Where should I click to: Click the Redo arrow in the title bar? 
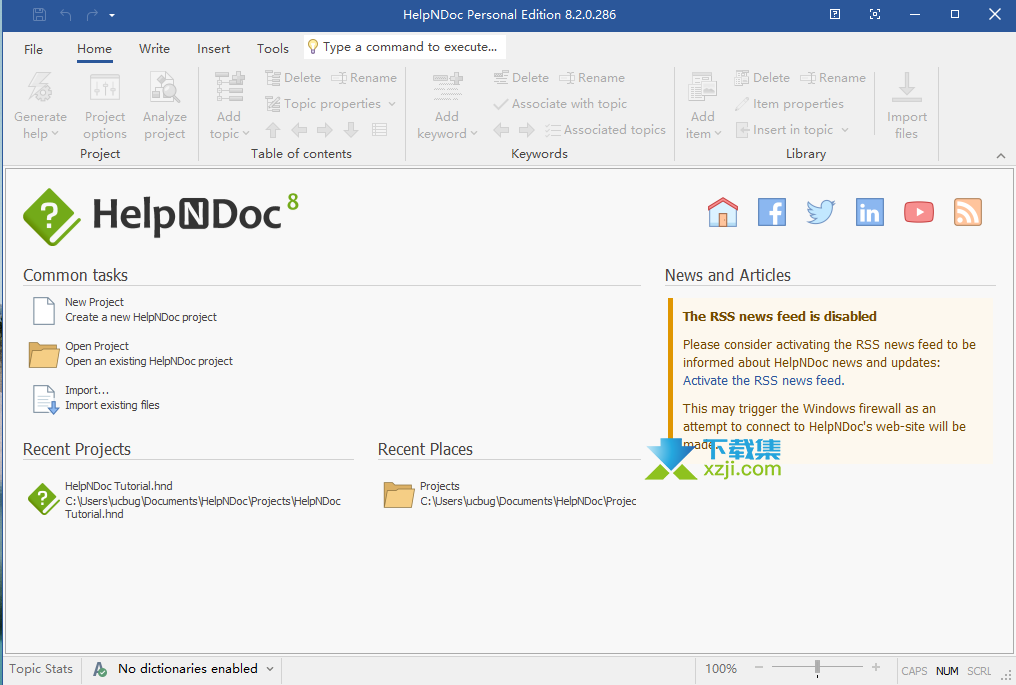92,14
